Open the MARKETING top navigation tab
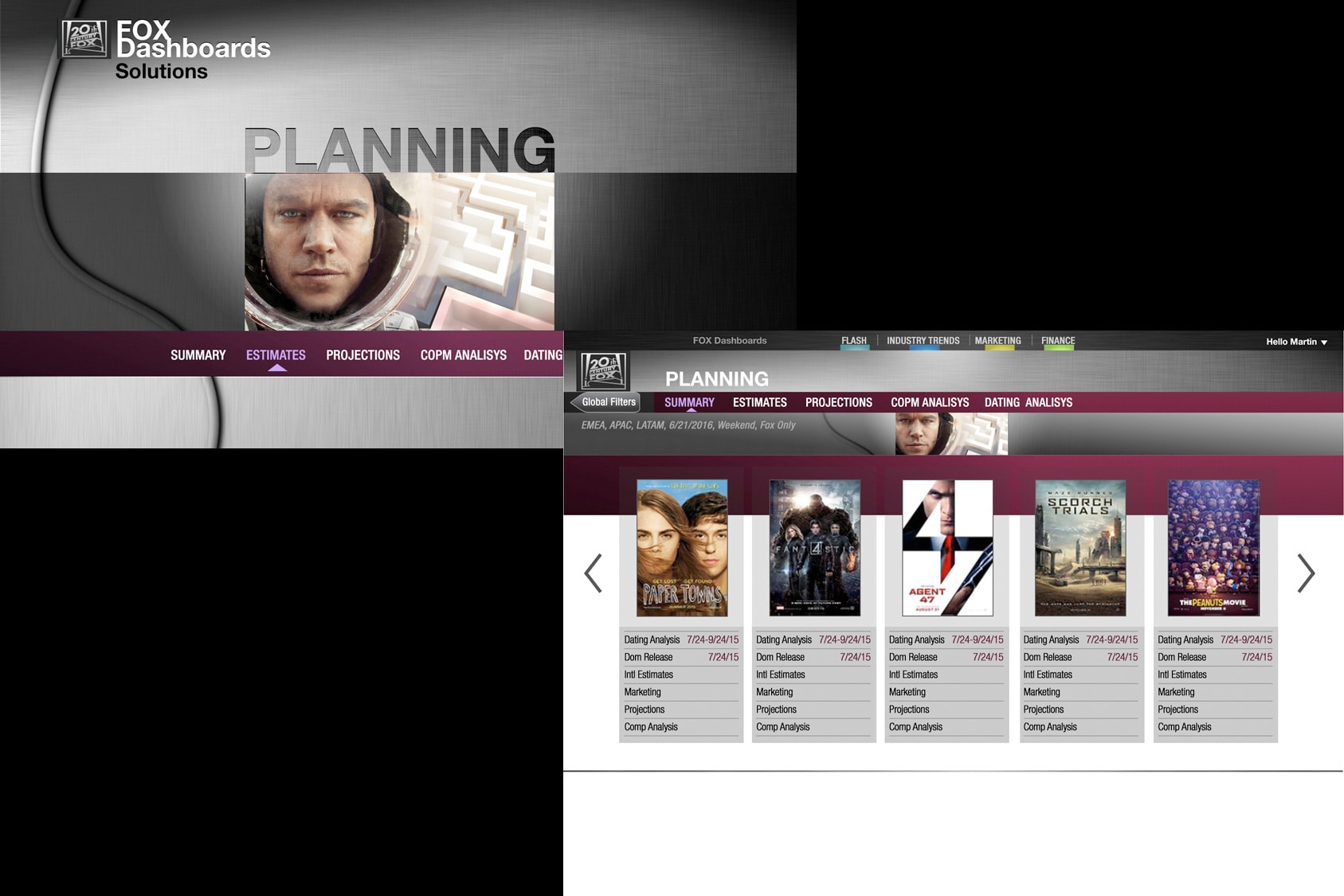This screenshot has width=1344, height=896. [x=997, y=341]
